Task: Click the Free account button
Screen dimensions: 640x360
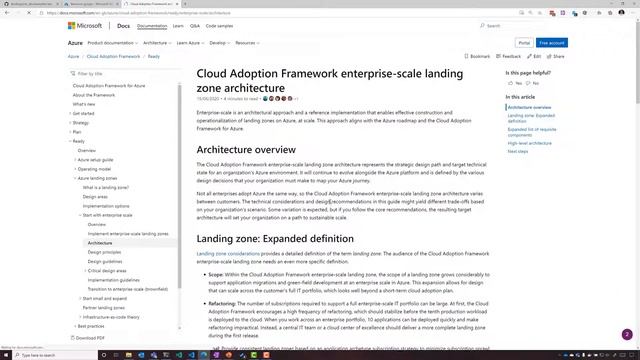Action: pos(552,43)
